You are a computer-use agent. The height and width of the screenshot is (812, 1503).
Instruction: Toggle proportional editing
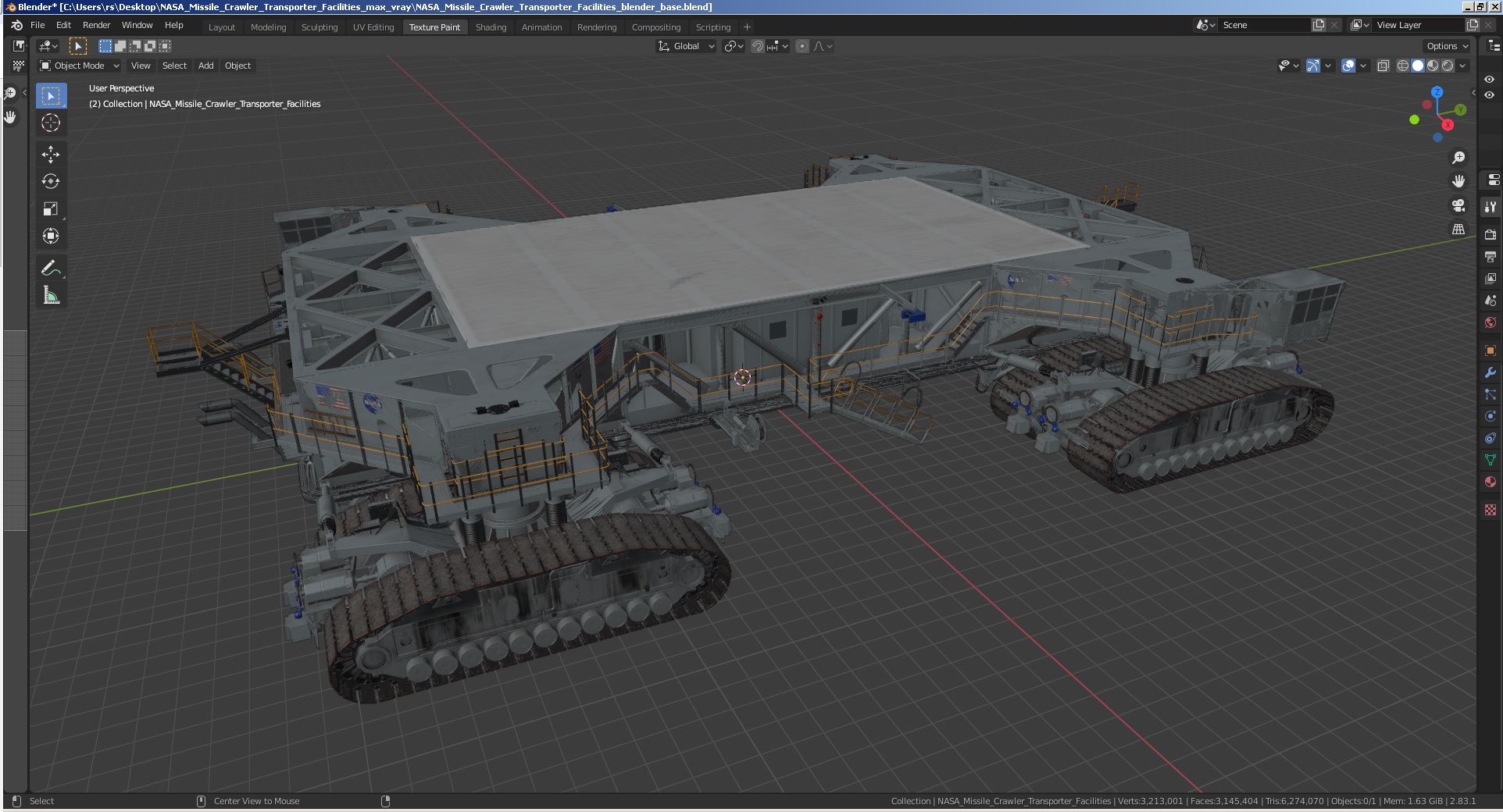pyautogui.click(x=802, y=46)
